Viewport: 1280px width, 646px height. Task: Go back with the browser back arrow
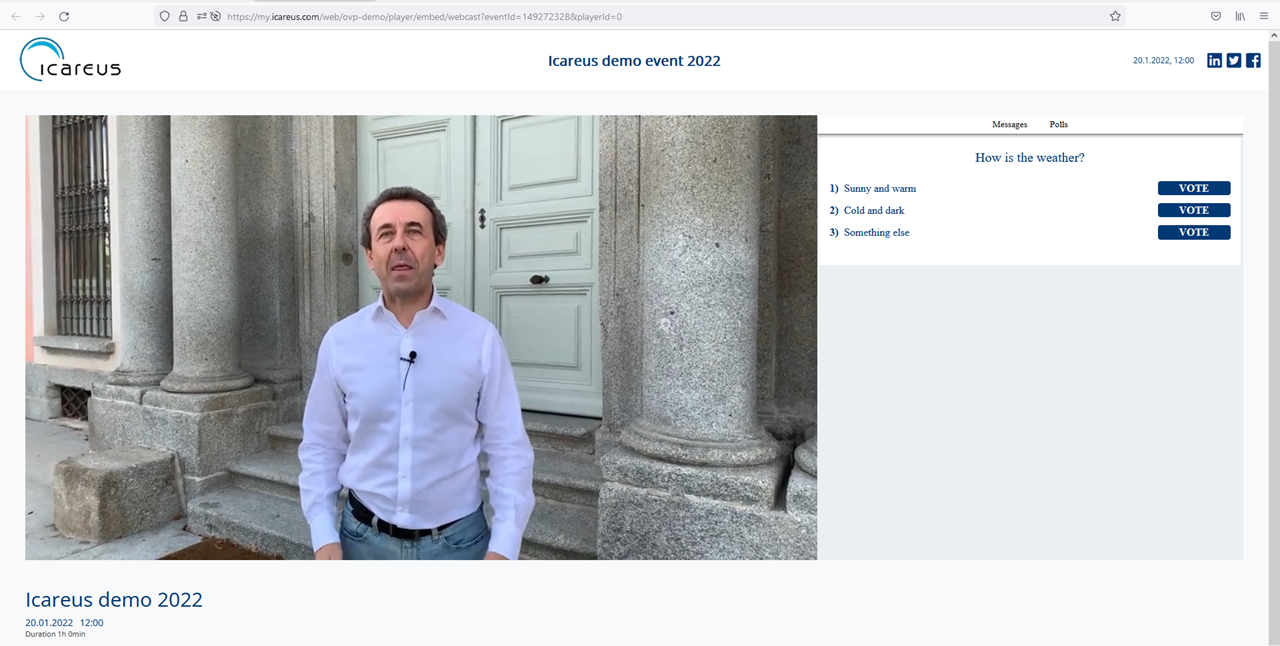point(16,17)
